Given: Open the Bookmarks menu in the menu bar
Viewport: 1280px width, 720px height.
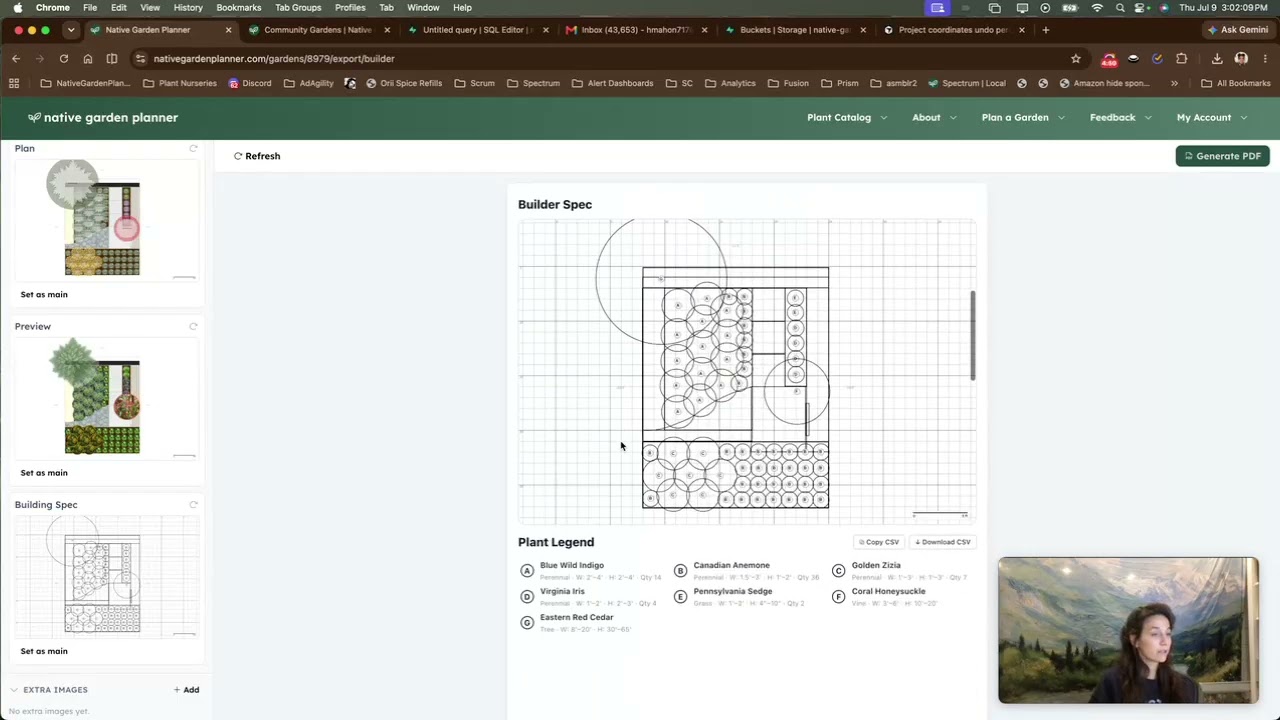Looking at the screenshot, I should 239,8.
